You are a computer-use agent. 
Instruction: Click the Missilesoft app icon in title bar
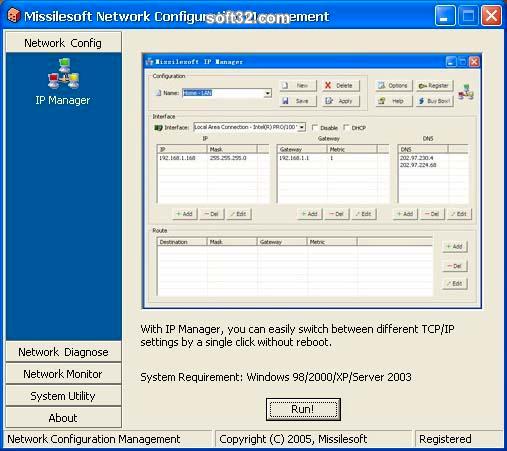13,15
